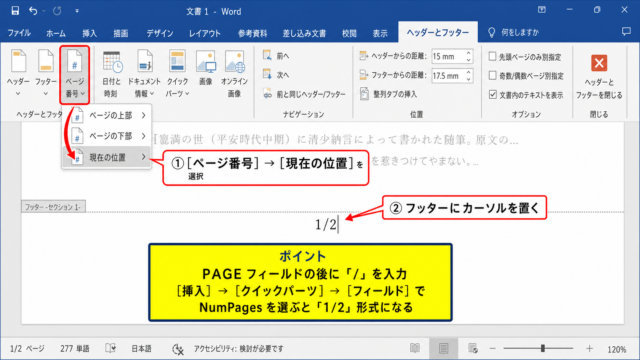The height and width of the screenshot is (360, 640).
Task: Click the Save icon in title bar
Action: pos(15,11)
